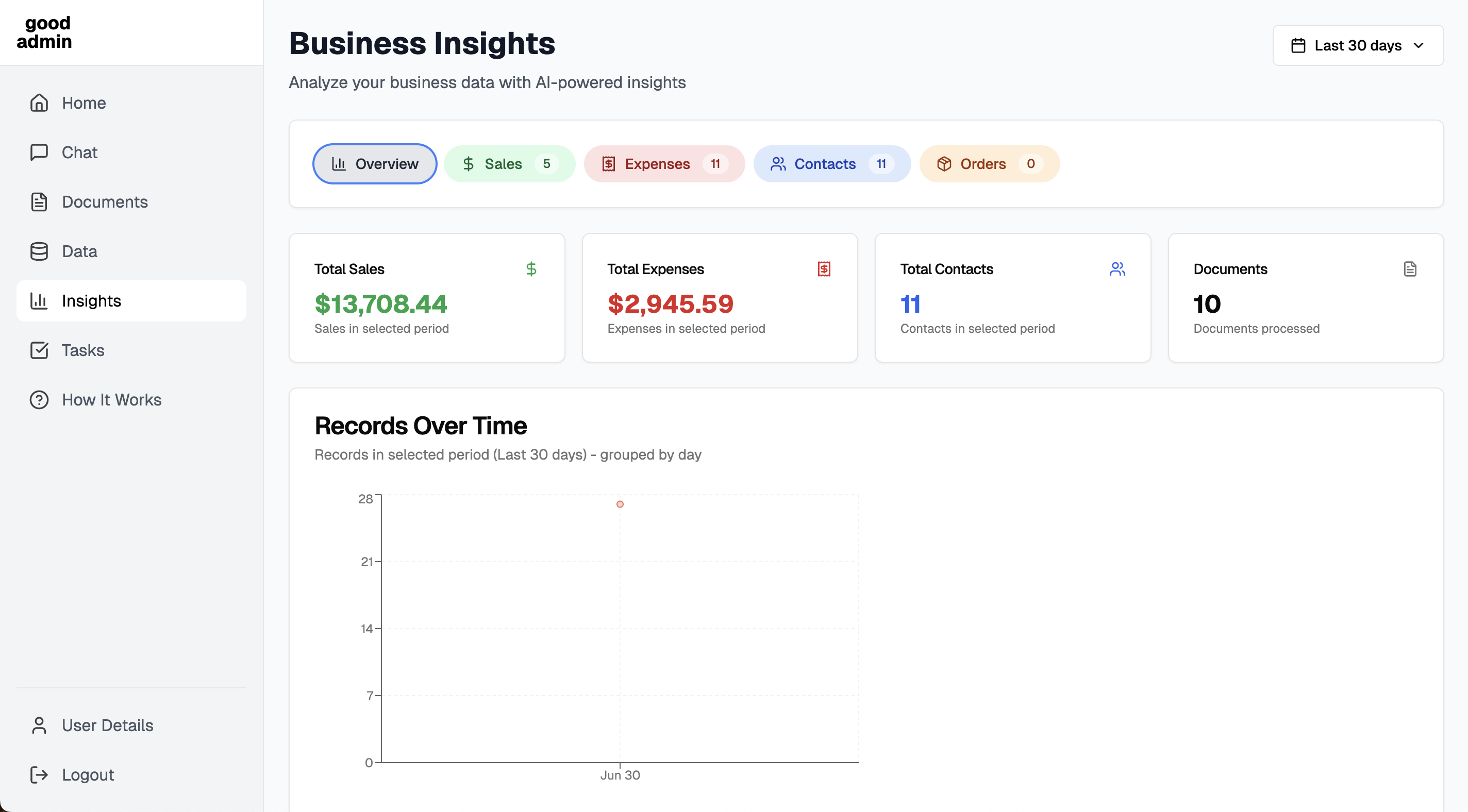The width and height of the screenshot is (1468, 812).
Task: Click the Tasks checkmark icon
Action: (x=39, y=350)
